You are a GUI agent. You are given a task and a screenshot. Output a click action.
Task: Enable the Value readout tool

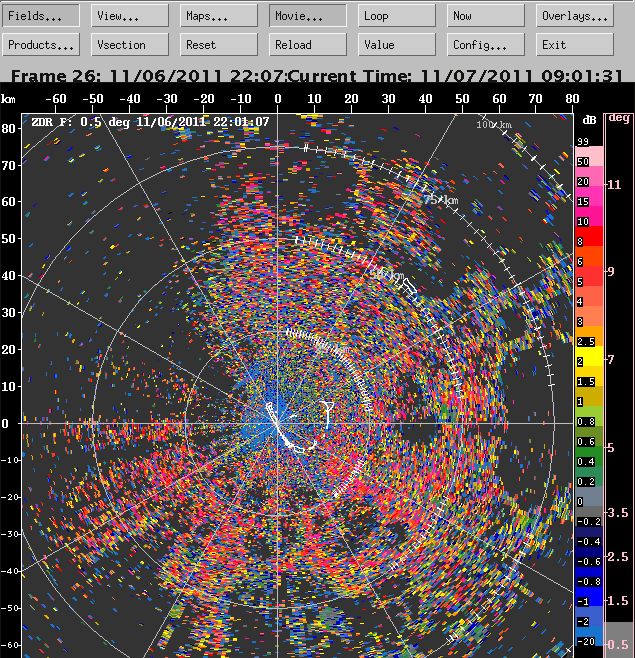tap(397, 45)
